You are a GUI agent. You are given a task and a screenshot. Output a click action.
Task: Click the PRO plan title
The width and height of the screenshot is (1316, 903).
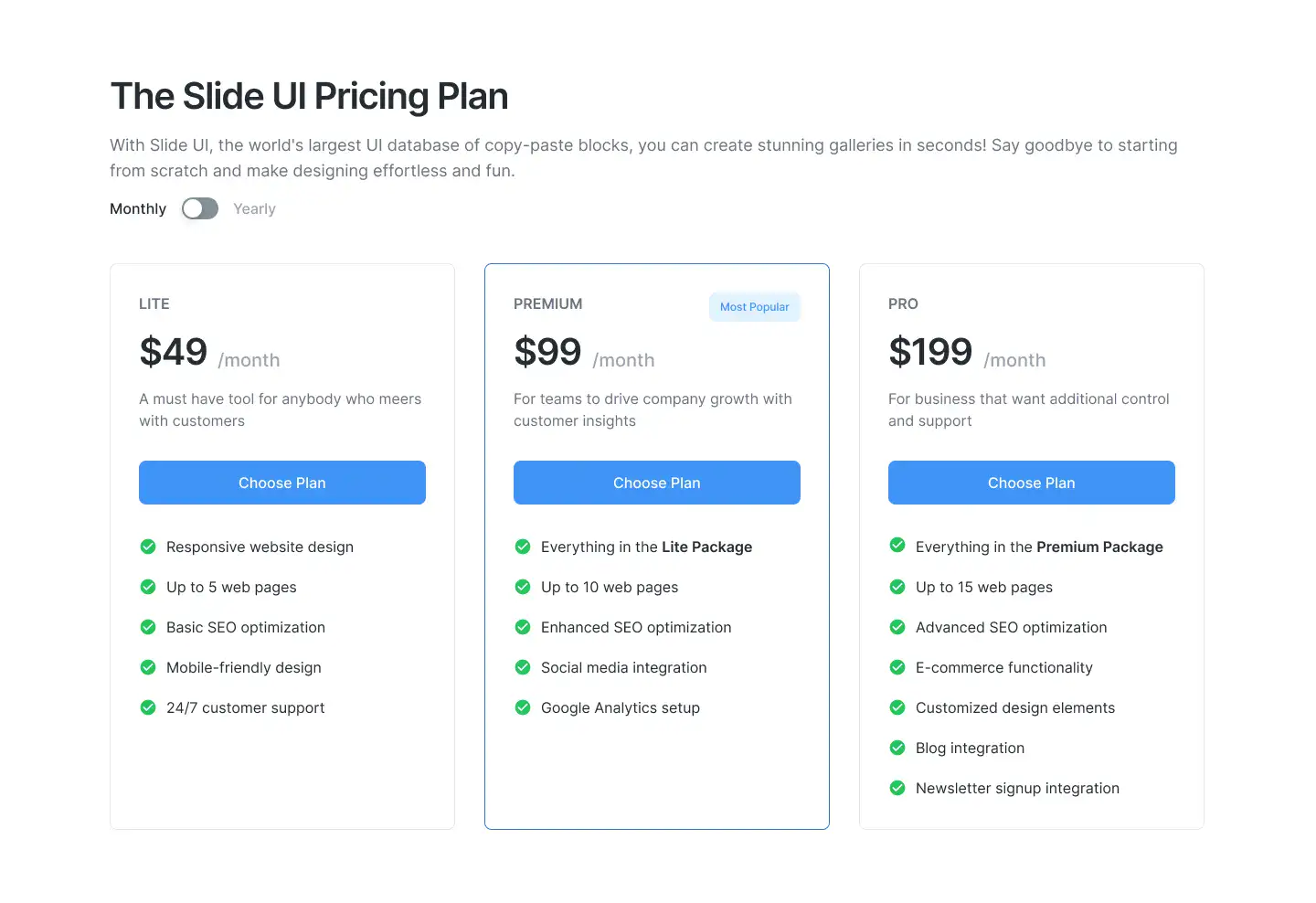point(903,303)
